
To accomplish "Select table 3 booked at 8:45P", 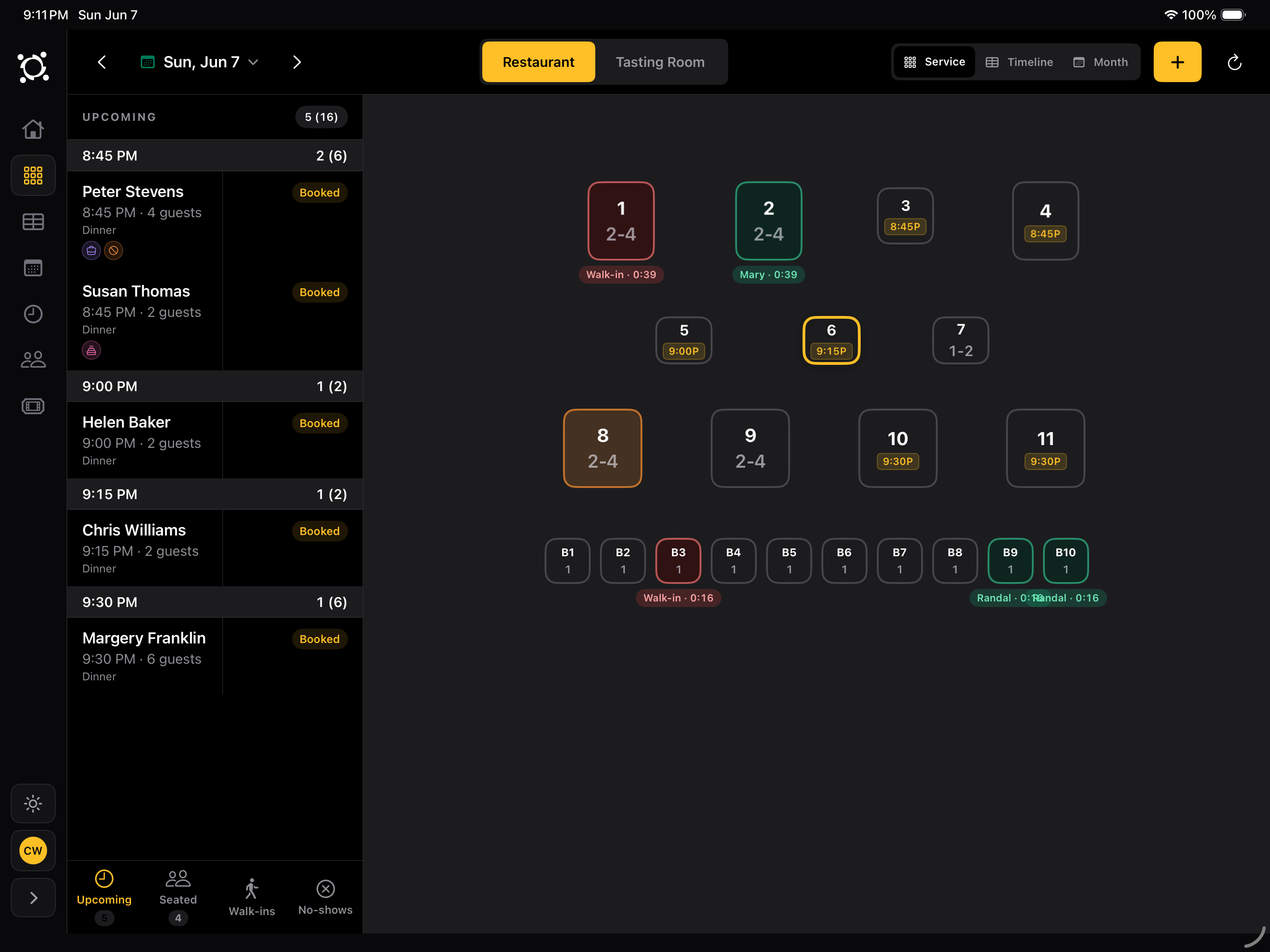I will pos(905,216).
